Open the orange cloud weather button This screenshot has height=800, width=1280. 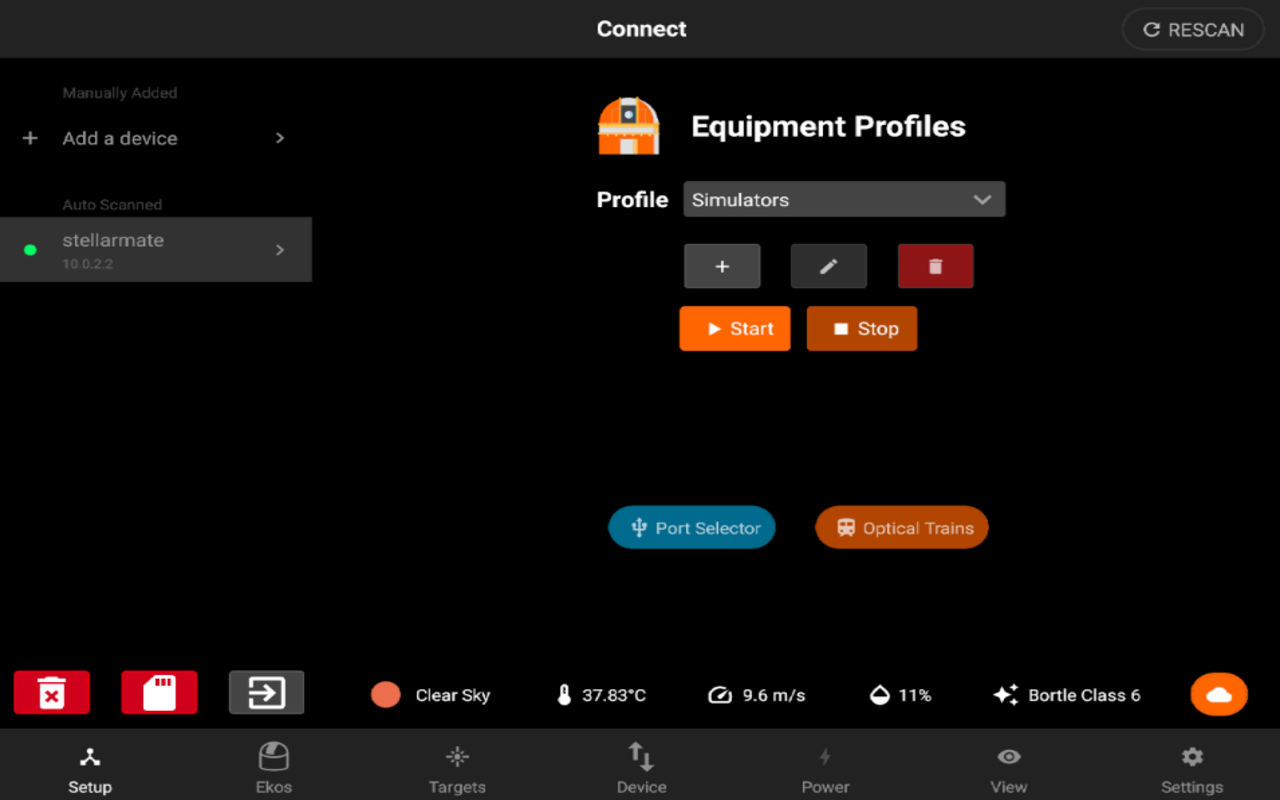pos(1219,695)
